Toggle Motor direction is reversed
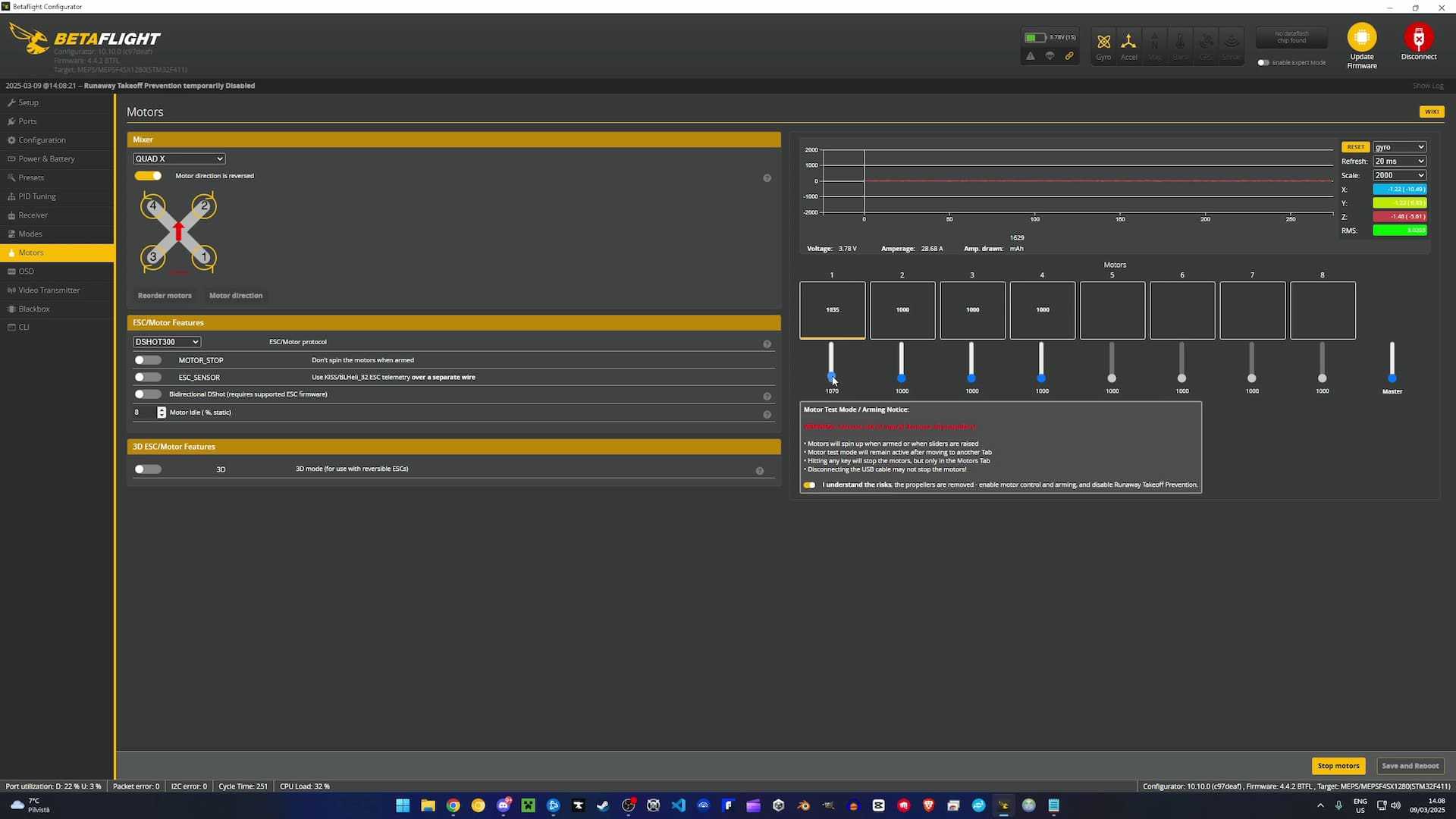The width and height of the screenshot is (1456, 819). coord(148,176)
